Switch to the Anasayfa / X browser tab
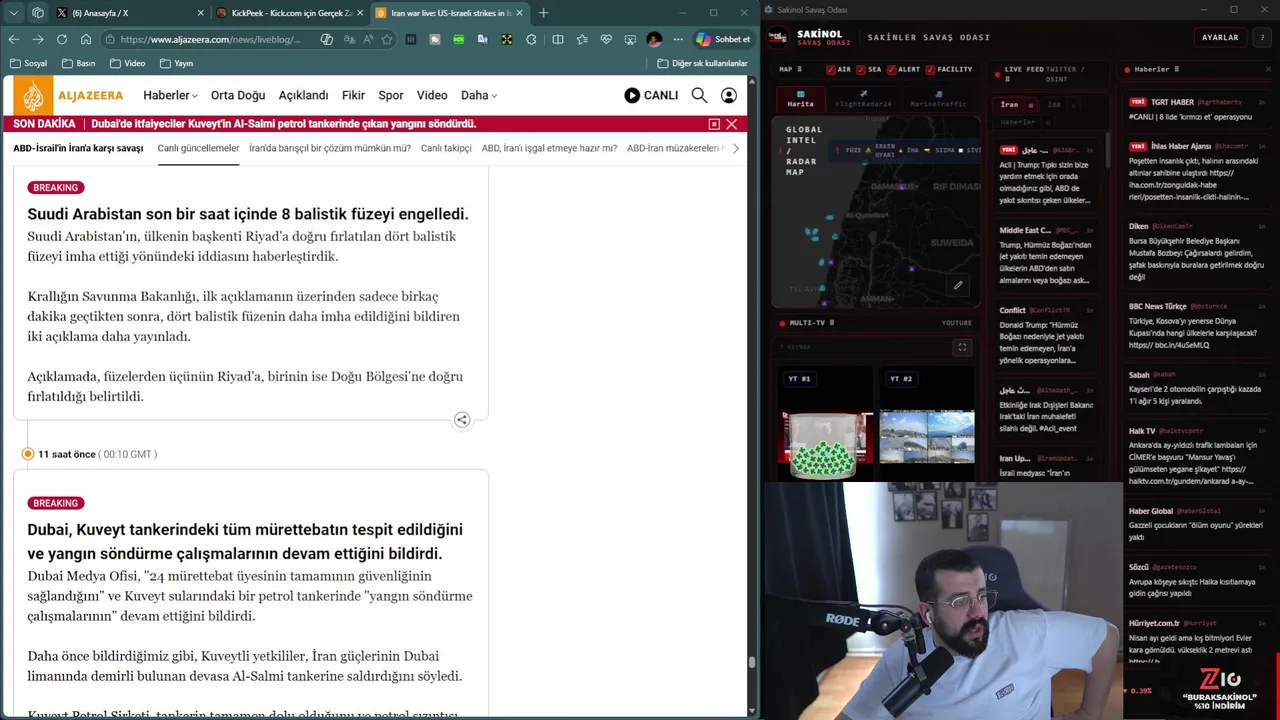 tap(128, 13)
